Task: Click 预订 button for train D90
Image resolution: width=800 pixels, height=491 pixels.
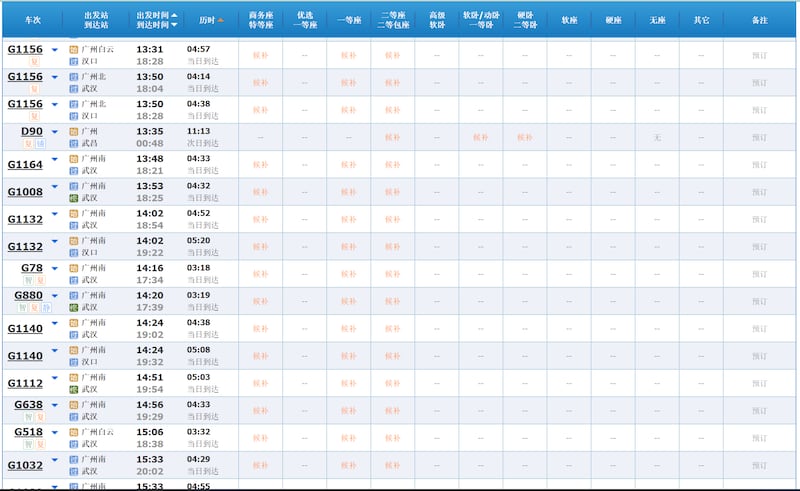Action: [x=759, y=137]
